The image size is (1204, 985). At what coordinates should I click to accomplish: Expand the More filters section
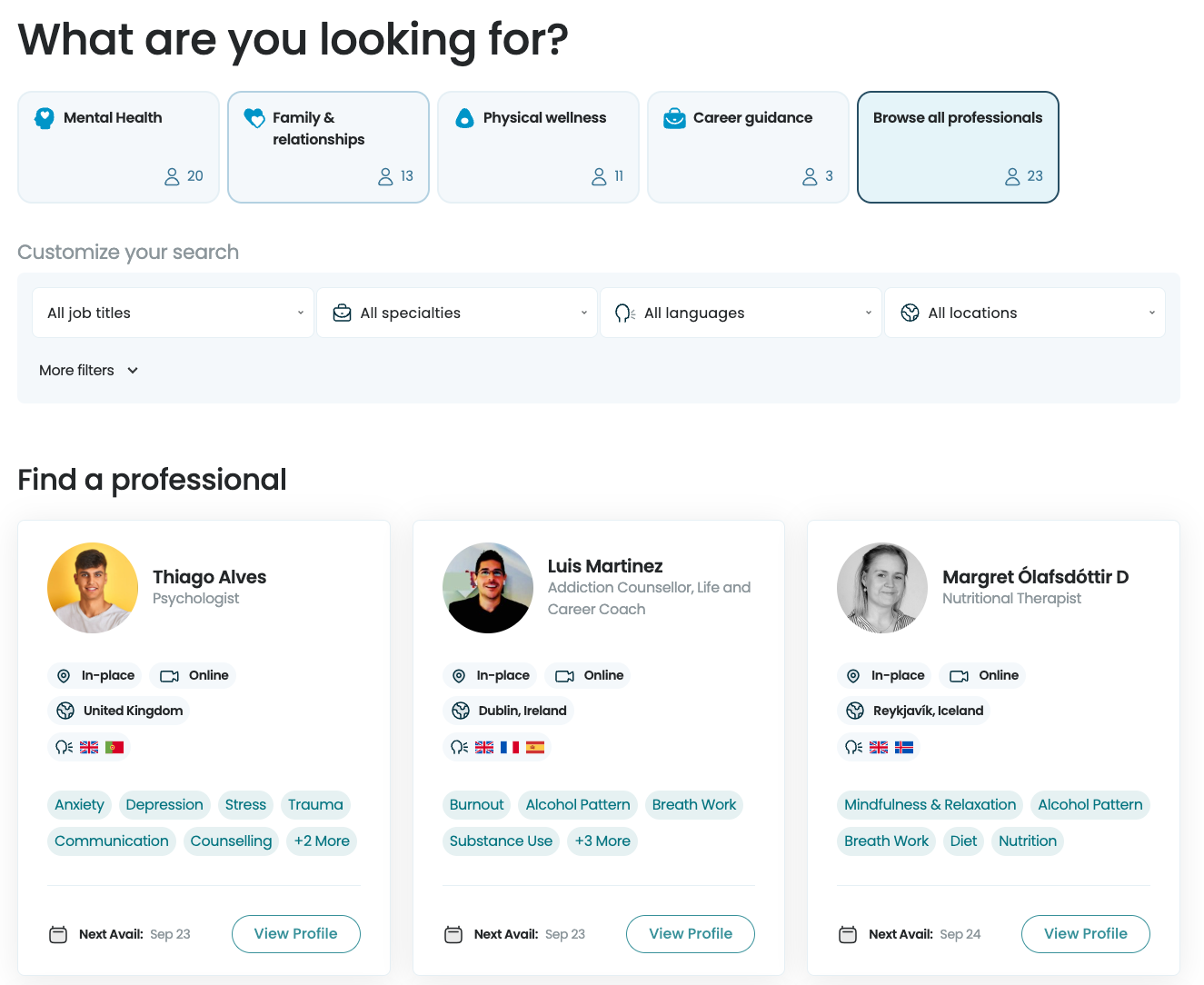coord(88,370)
